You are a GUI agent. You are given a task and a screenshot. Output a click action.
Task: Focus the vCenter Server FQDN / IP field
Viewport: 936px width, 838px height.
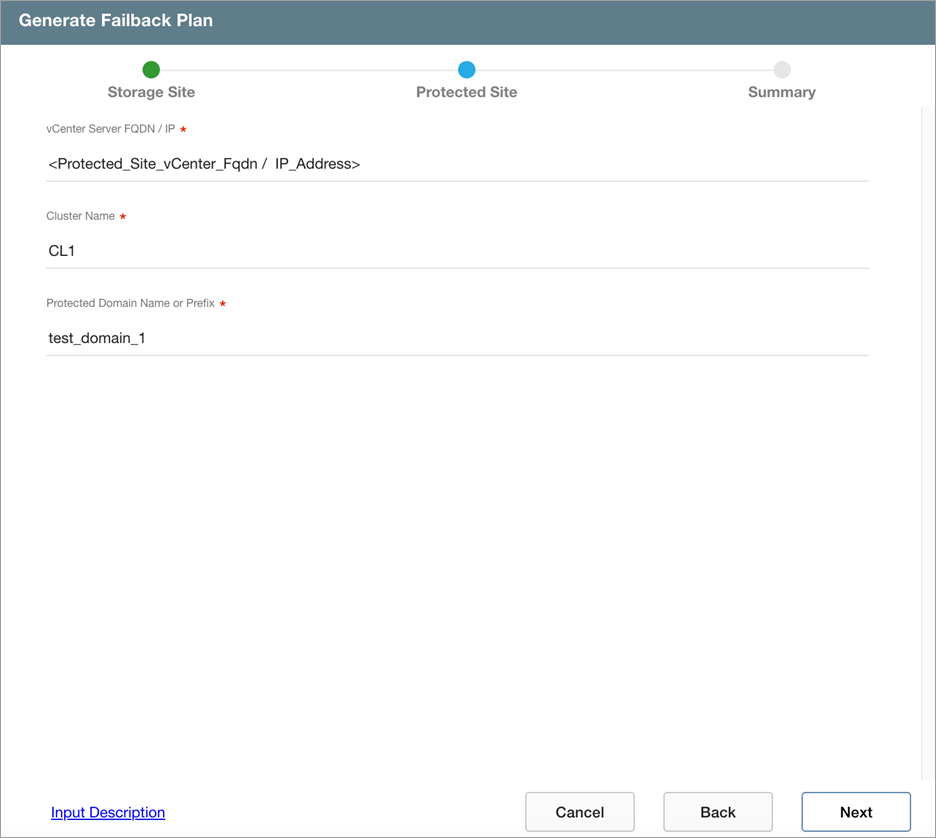point(457,164)
